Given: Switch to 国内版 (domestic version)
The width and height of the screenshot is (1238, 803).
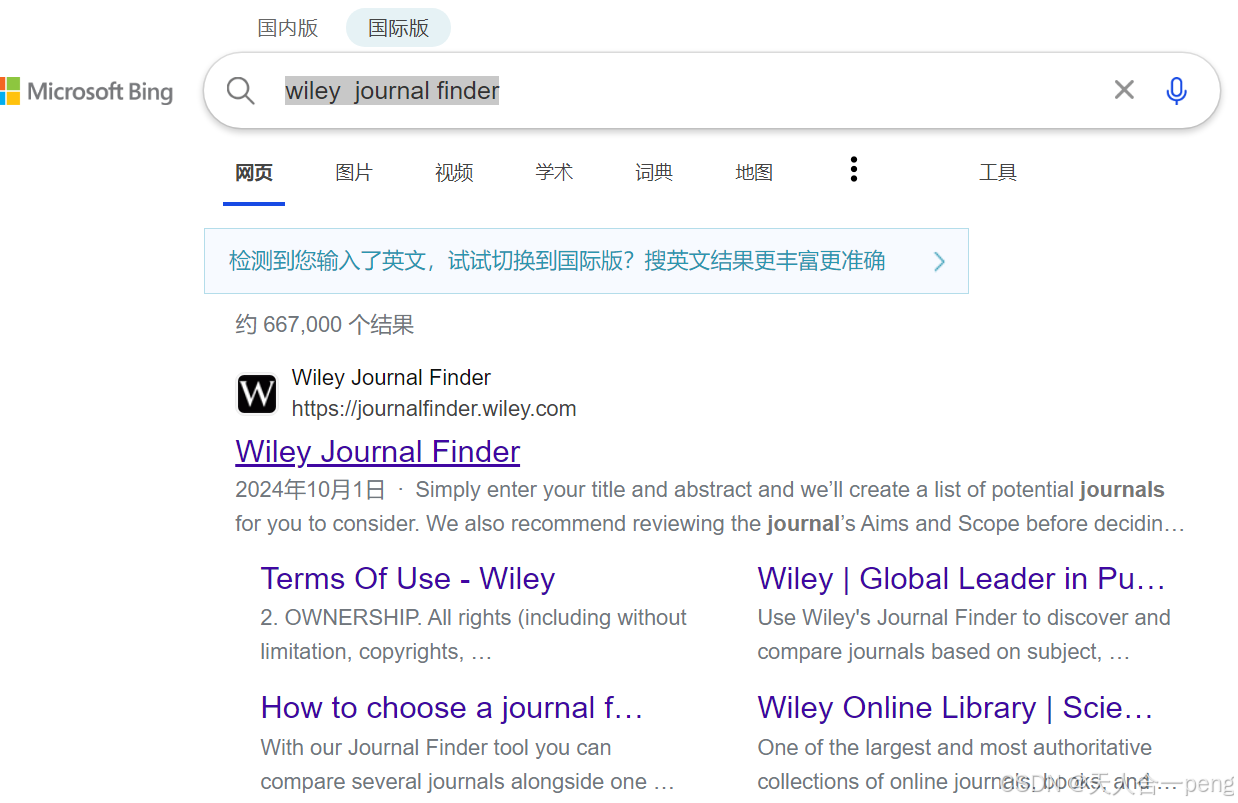Looking at the screenshot, I should [x=287, y=27].
